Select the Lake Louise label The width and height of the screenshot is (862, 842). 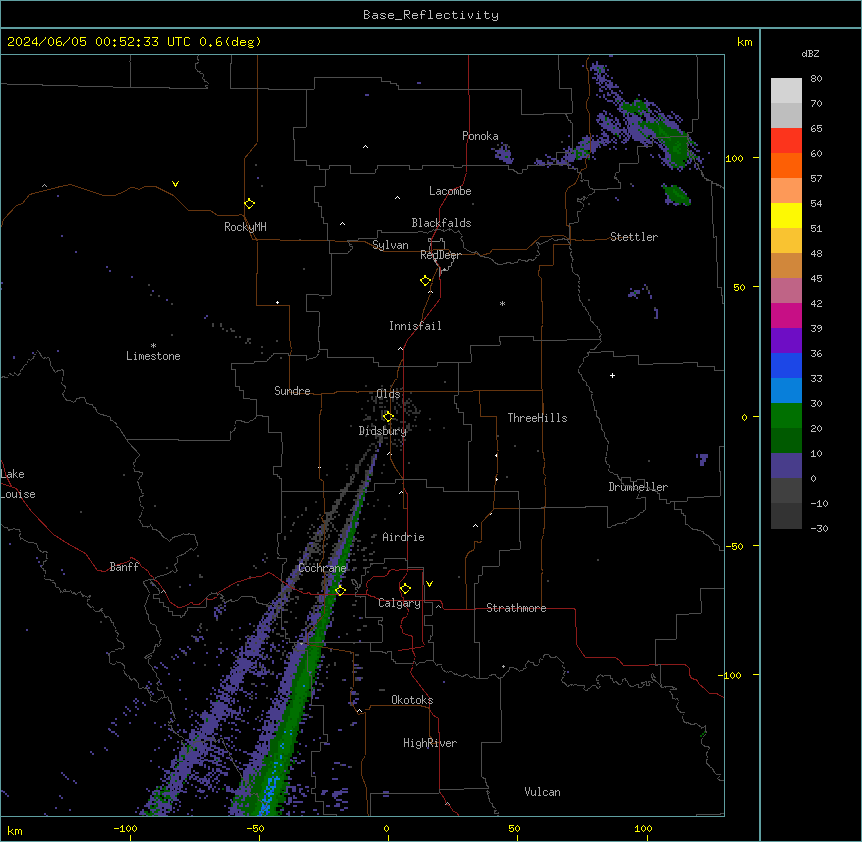tap(18, 484)
